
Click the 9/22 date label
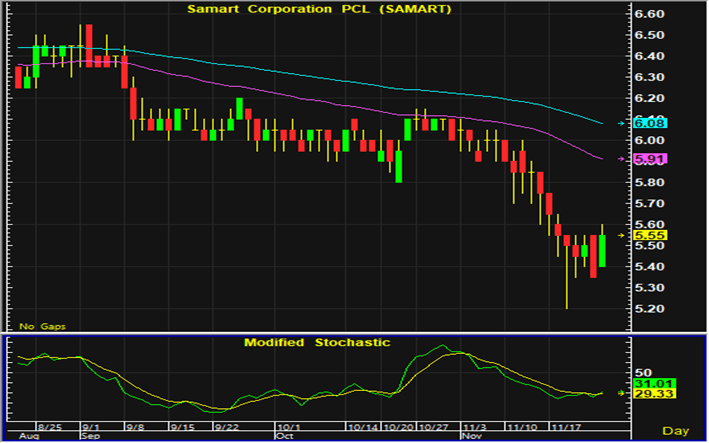227,427
